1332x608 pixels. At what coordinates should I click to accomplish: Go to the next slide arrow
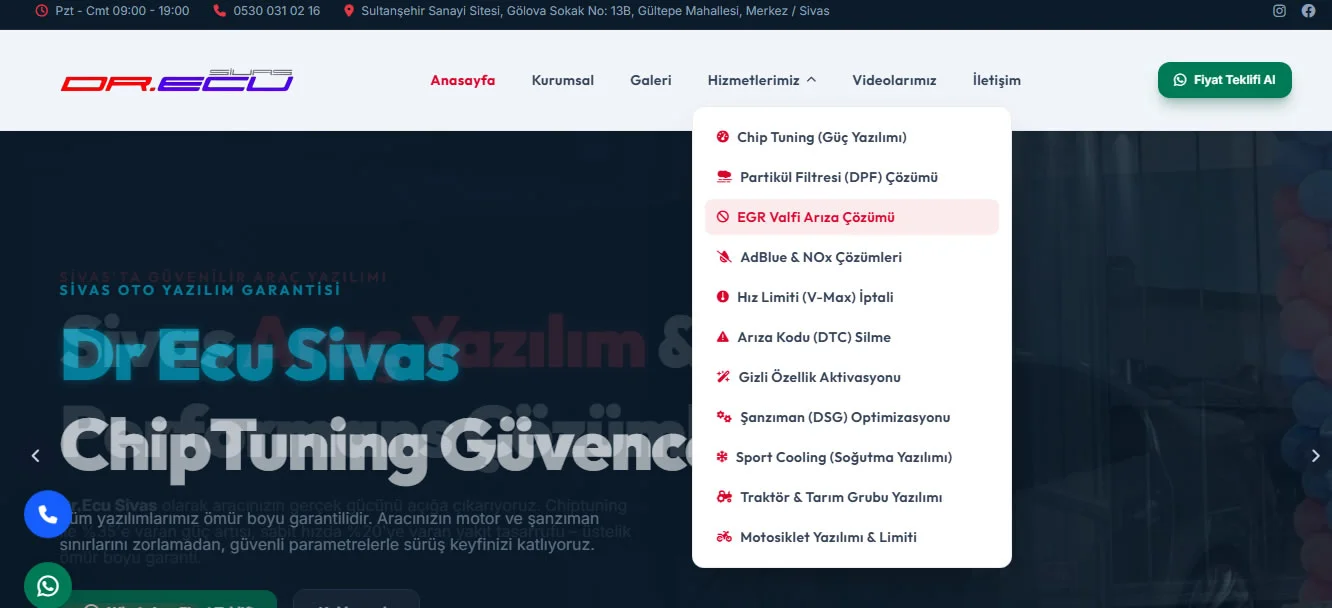click(1316, 456)
